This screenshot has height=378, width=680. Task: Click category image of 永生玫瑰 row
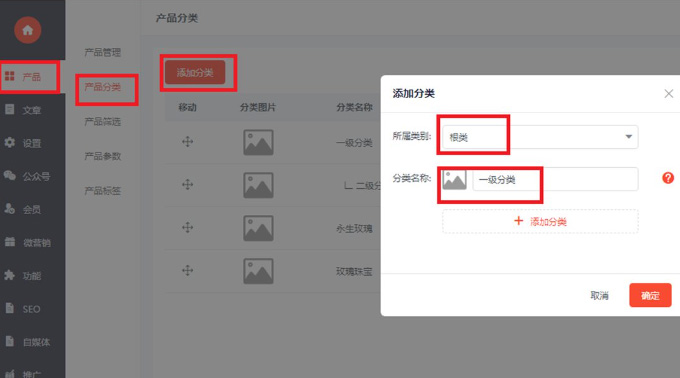tap(258, 228)
